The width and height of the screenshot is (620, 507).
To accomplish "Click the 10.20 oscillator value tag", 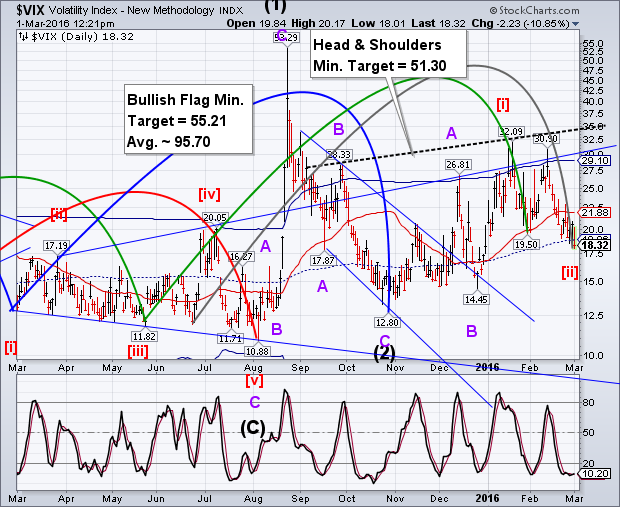I will (x=595, y=474).
